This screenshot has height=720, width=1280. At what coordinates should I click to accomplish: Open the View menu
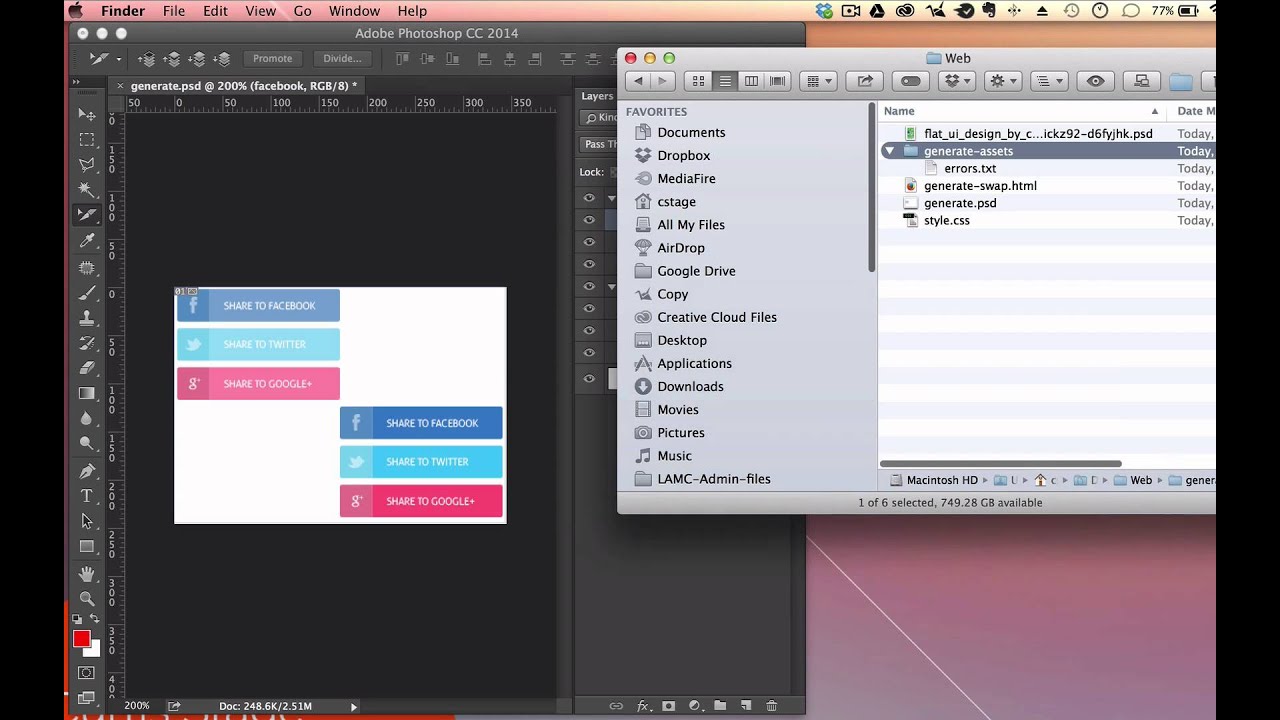click(x=260, y=11)
